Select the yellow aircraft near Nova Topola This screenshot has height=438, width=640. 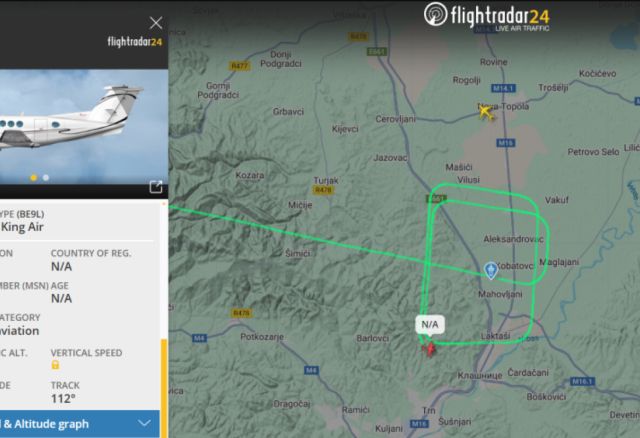pos(486,111)
